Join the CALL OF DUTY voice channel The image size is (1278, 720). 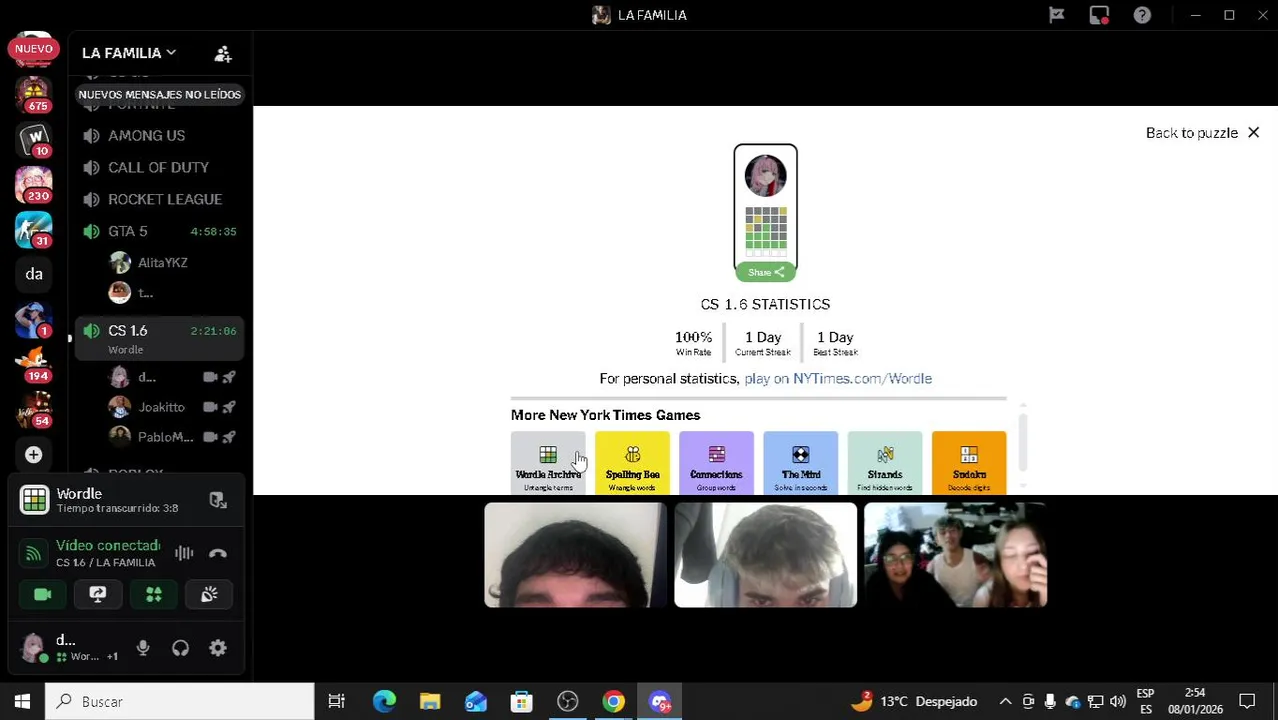tap(160, 168)
